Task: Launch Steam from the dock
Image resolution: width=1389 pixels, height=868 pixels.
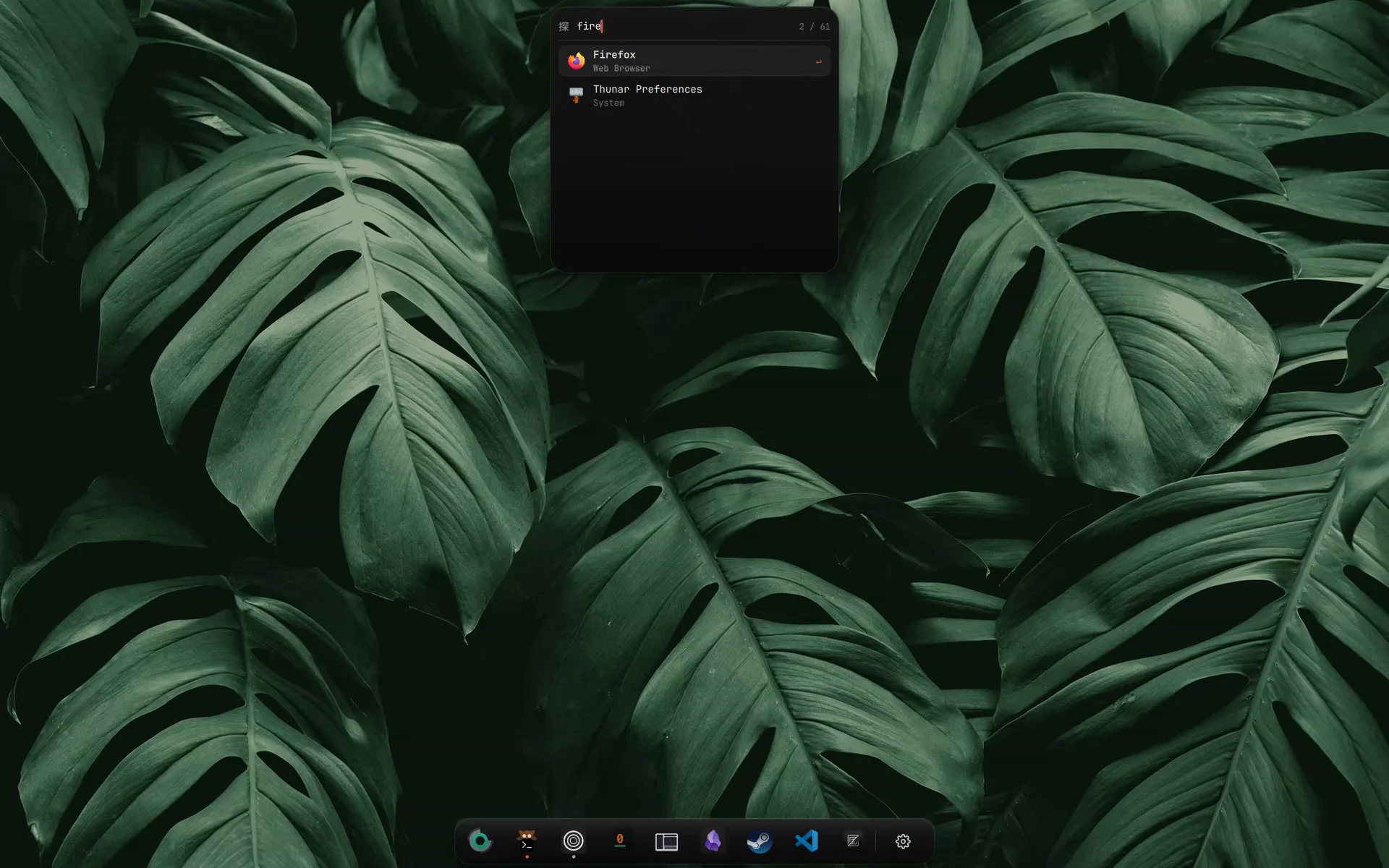Action: point(760,841)
